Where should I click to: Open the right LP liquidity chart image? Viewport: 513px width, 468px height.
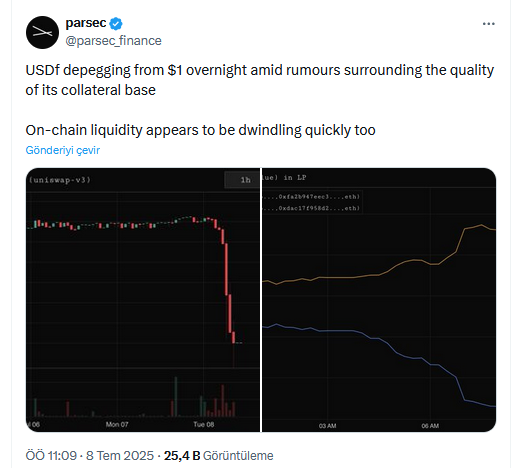(379, 300)
